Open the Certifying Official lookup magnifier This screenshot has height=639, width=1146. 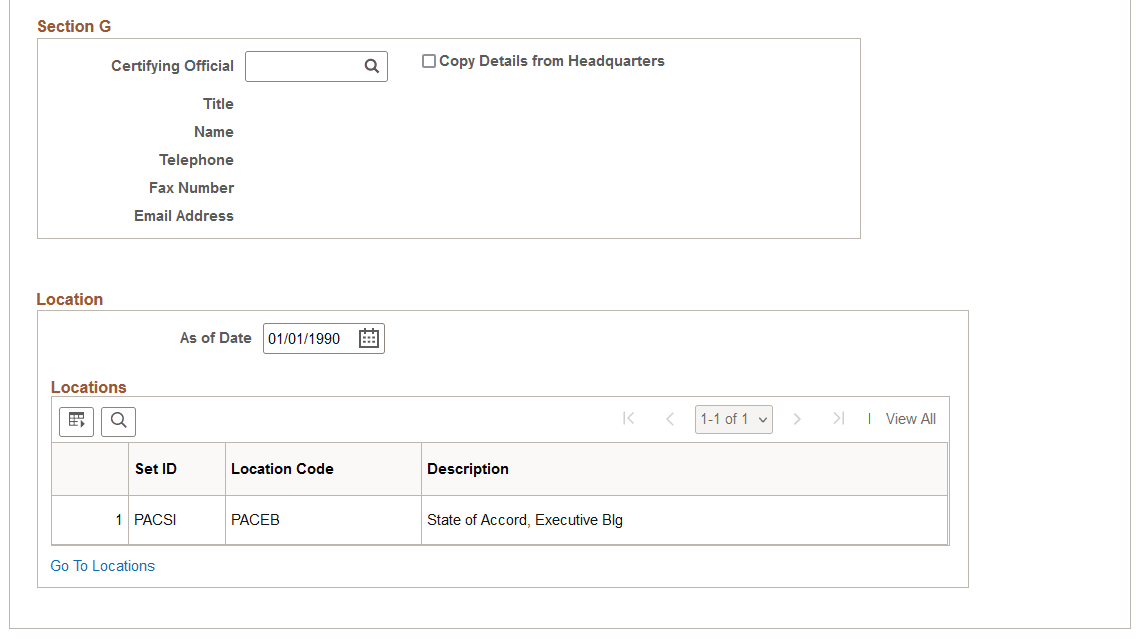click(373, 66)
